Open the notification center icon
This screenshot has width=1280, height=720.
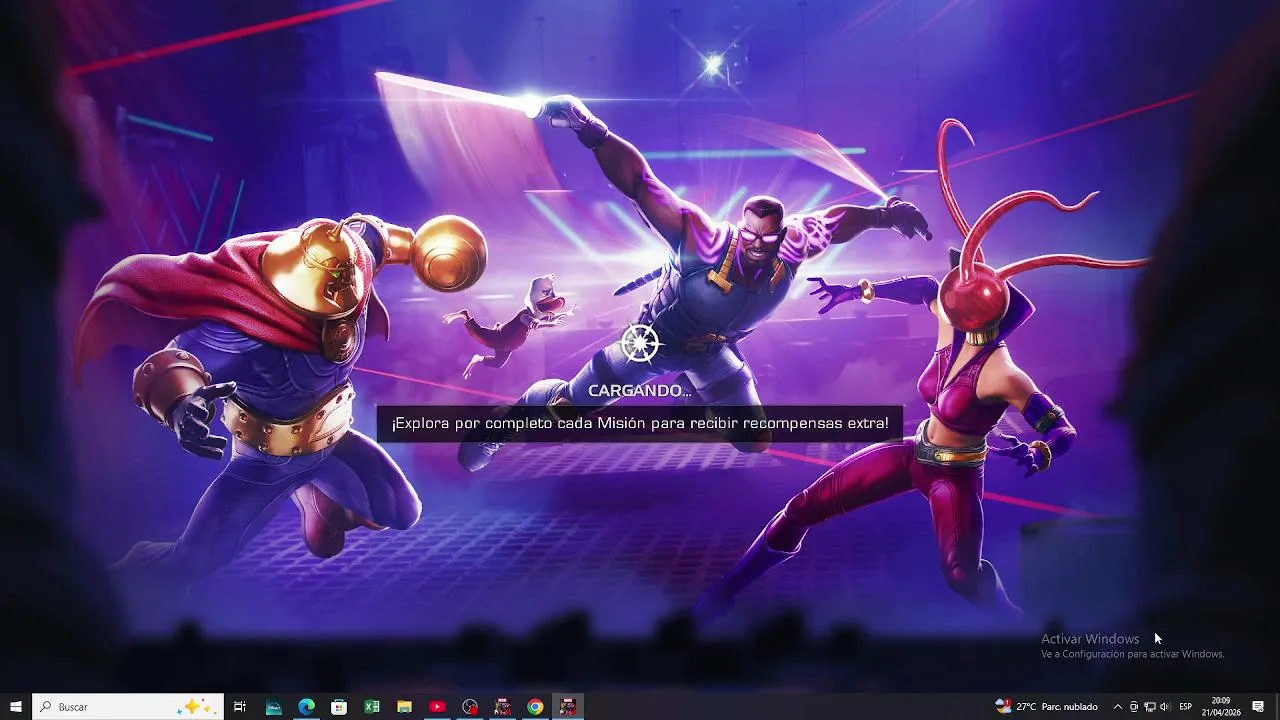click(1258, 707)
